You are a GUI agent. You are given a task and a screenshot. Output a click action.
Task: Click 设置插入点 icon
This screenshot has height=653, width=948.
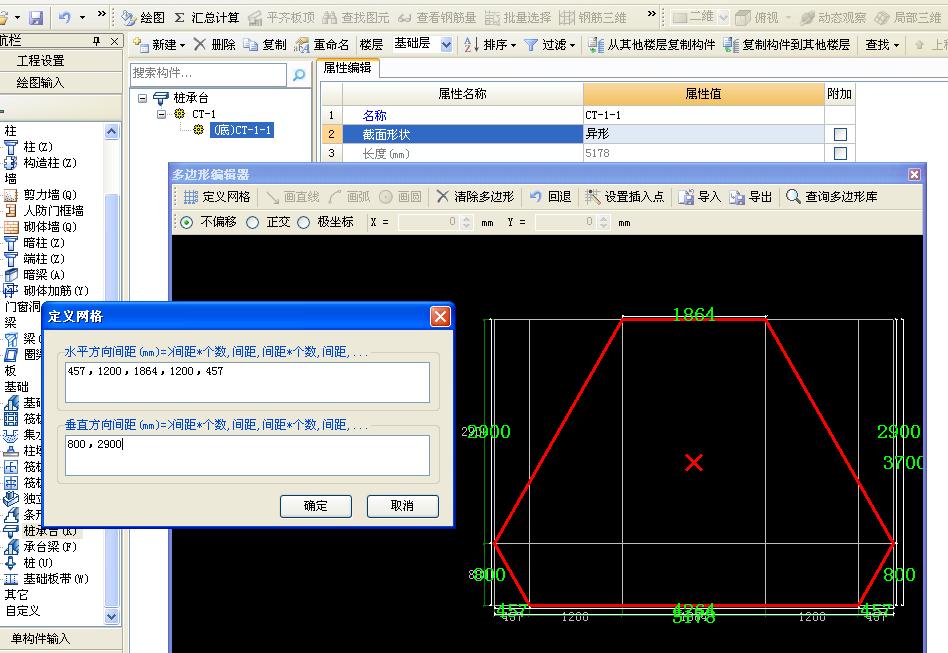click(x=592, y=197)
